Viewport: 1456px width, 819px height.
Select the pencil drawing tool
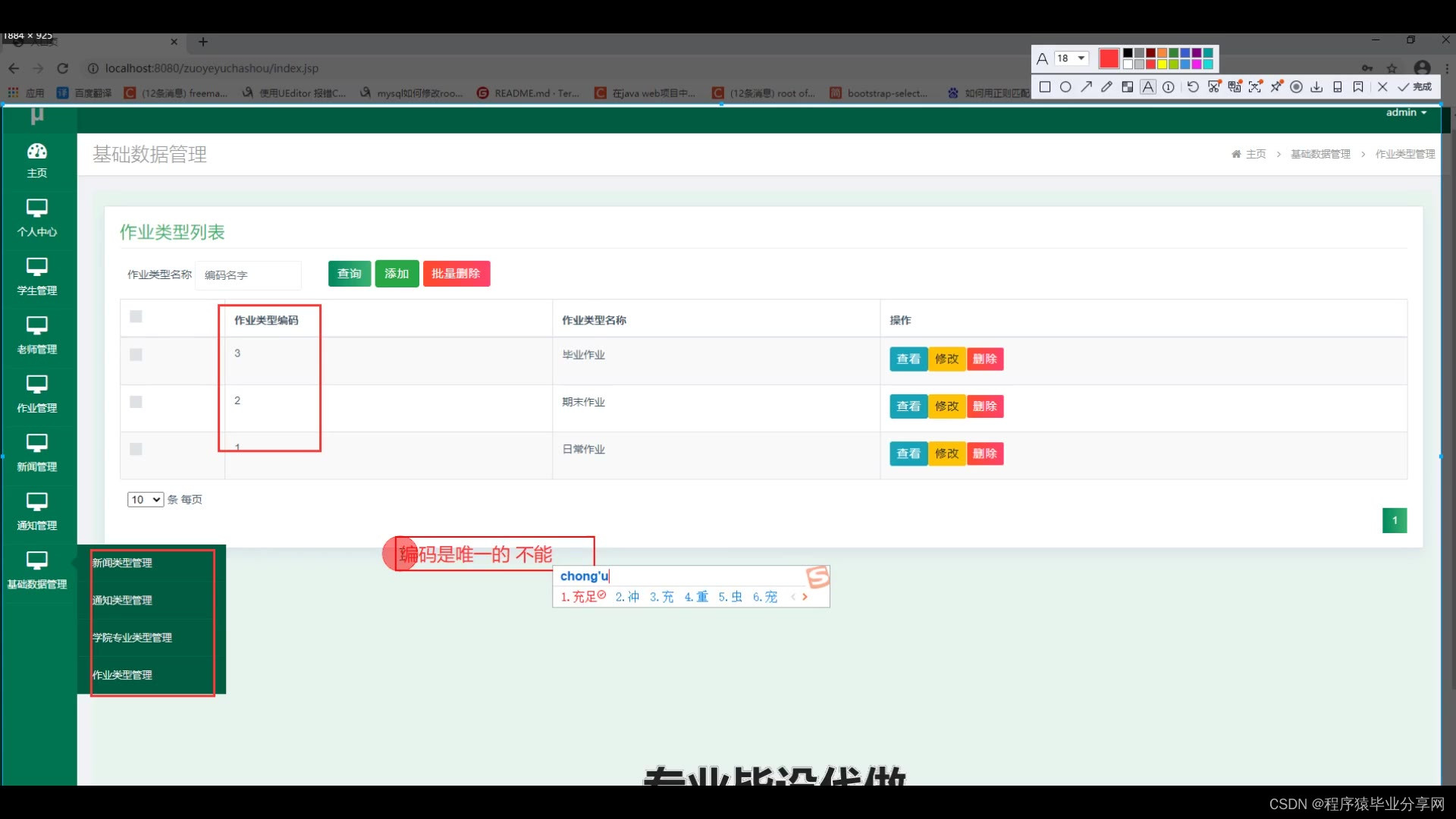point(1106,87)
